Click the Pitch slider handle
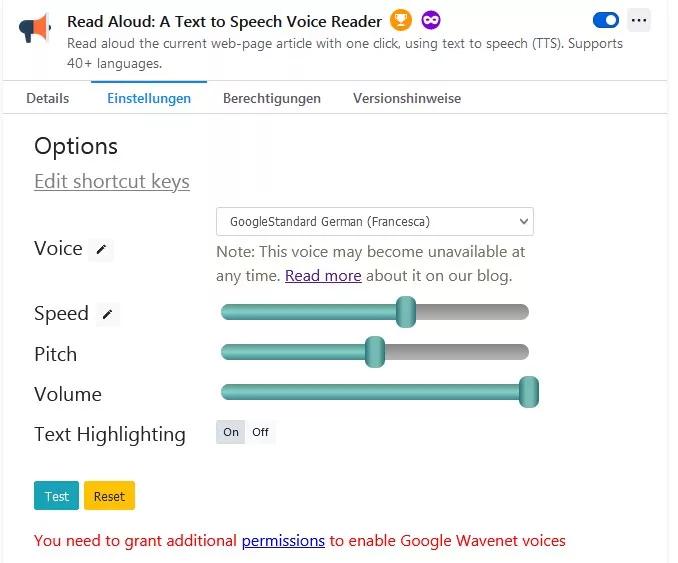Image resolution: width=678 pixels, height=563 pixels. pos(375,352)
